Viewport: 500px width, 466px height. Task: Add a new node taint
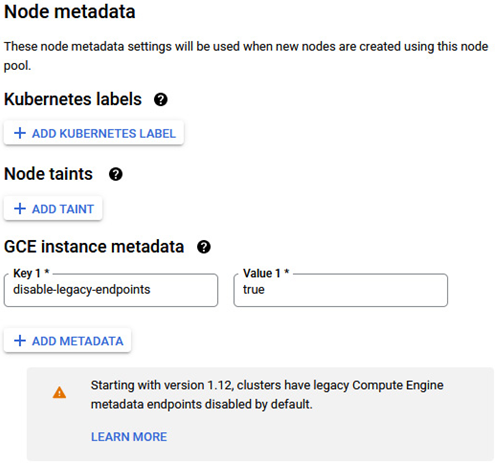53,209
